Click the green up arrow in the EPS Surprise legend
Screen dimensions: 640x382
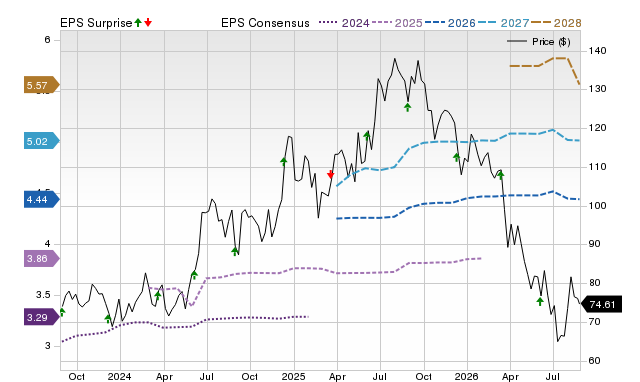click(138, 23)
